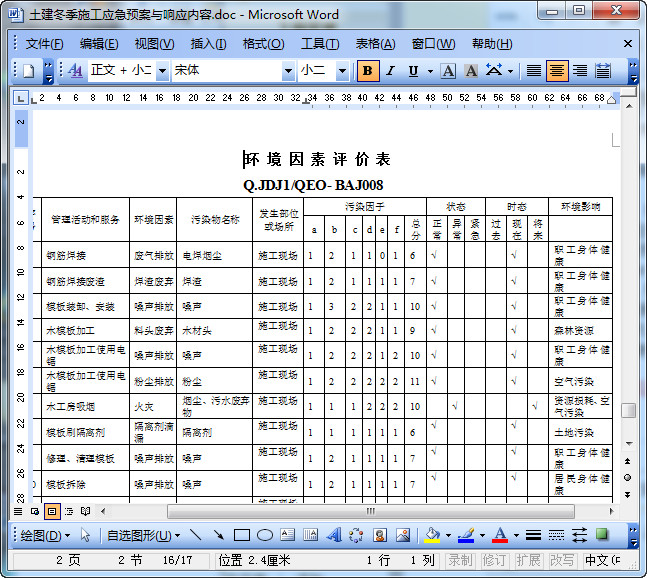Switch to Normal view
Image resolution: width=647 pixels, height=578 pixels.
(x=18, y=512)
